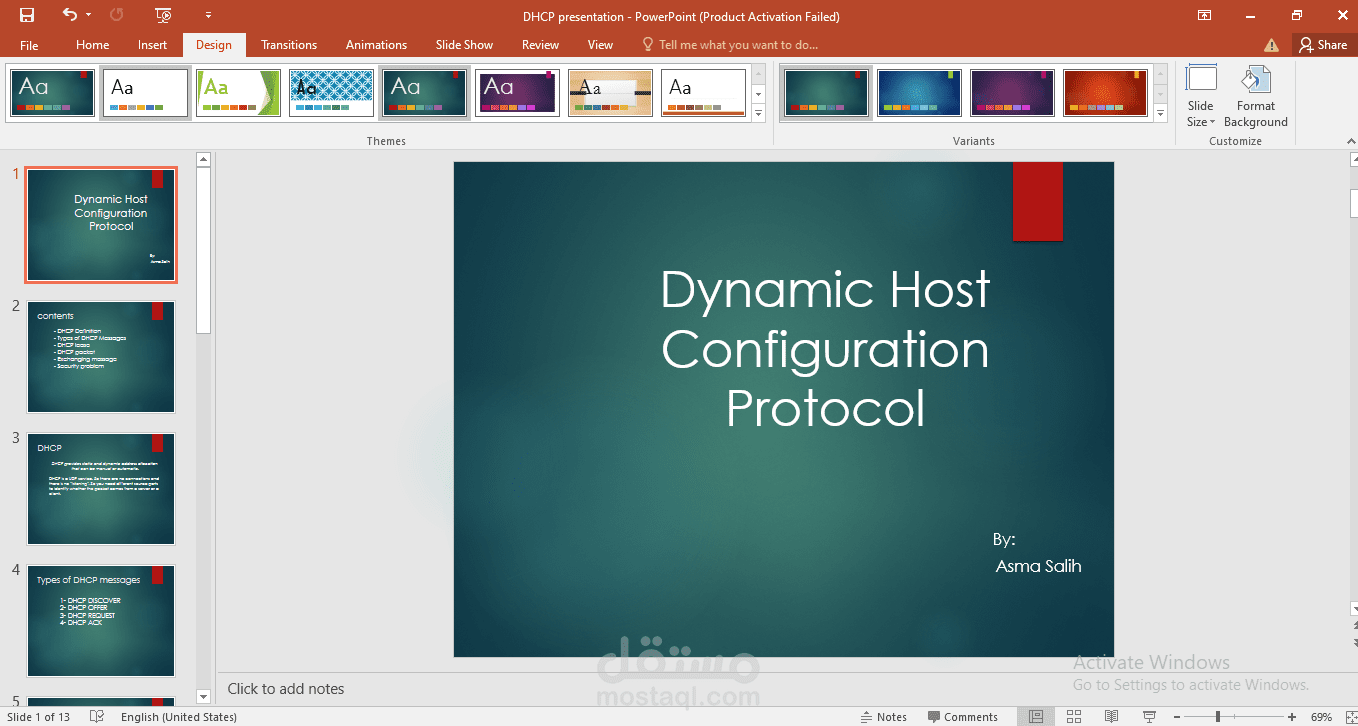Click Slide 1 of 13 status indicator
This screenshot has width=1358, height=726.
[x=39, y=717]
